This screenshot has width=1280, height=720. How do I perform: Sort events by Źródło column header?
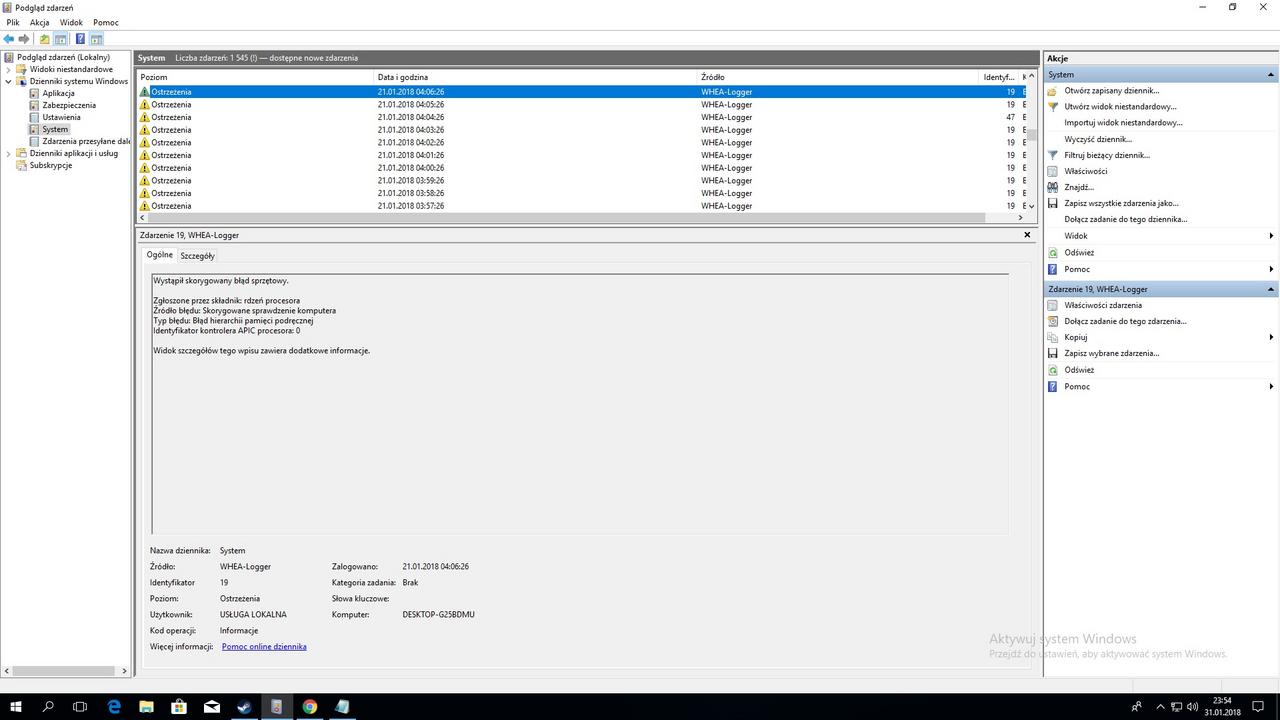coord(838,77)
